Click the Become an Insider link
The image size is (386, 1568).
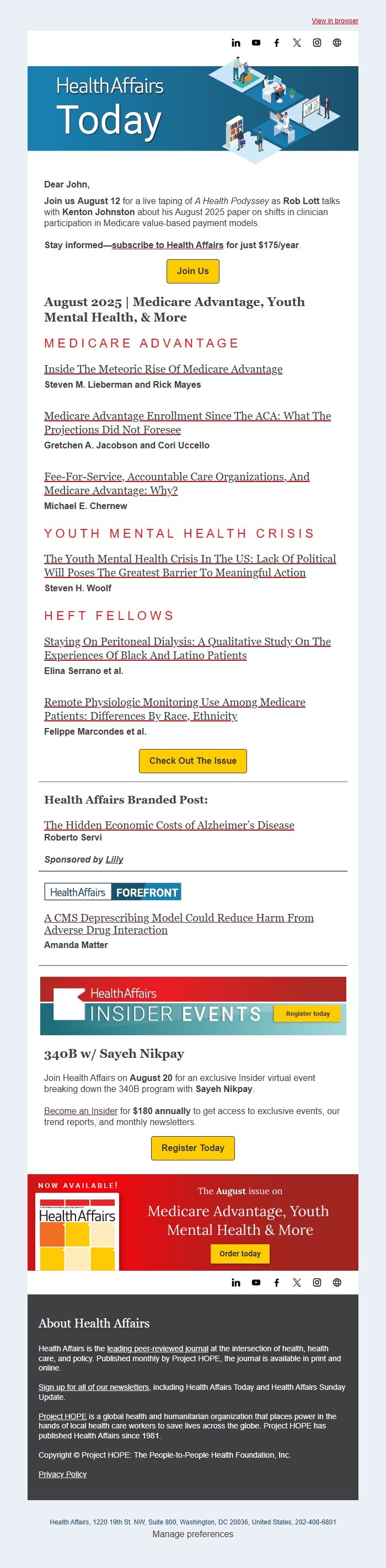click(x=81, y=1111)
